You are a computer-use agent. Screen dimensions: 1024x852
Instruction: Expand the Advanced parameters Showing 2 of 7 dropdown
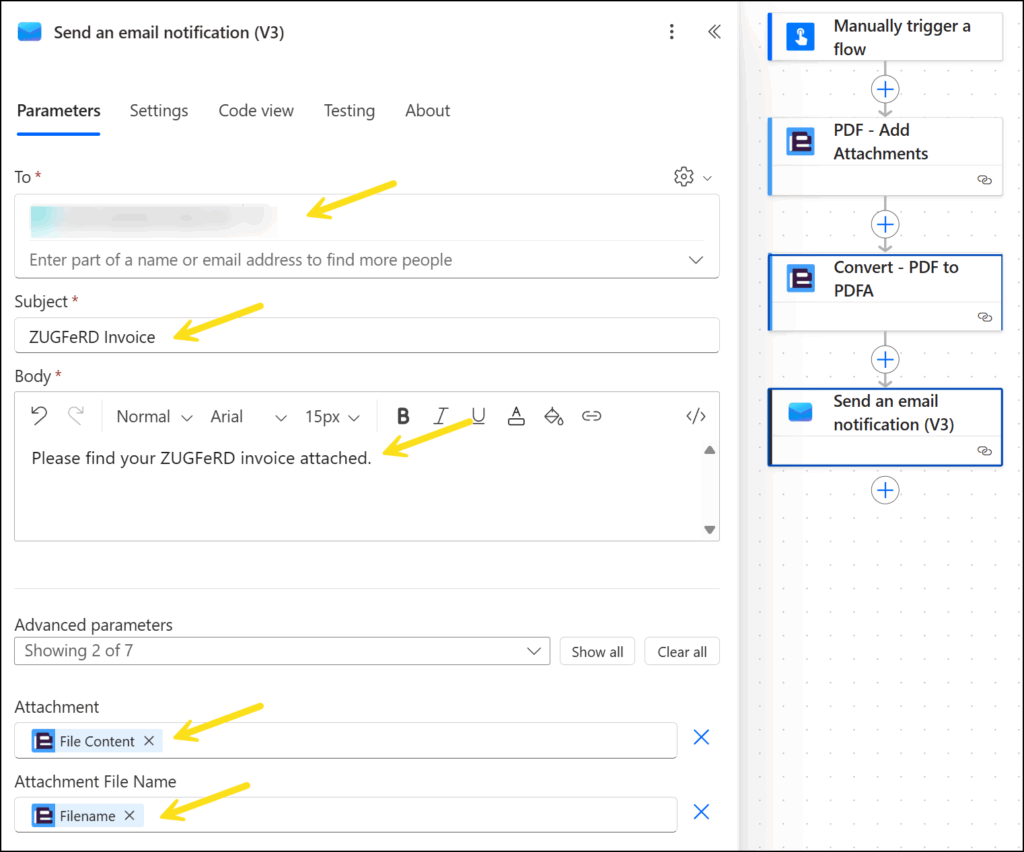(282, 651)
